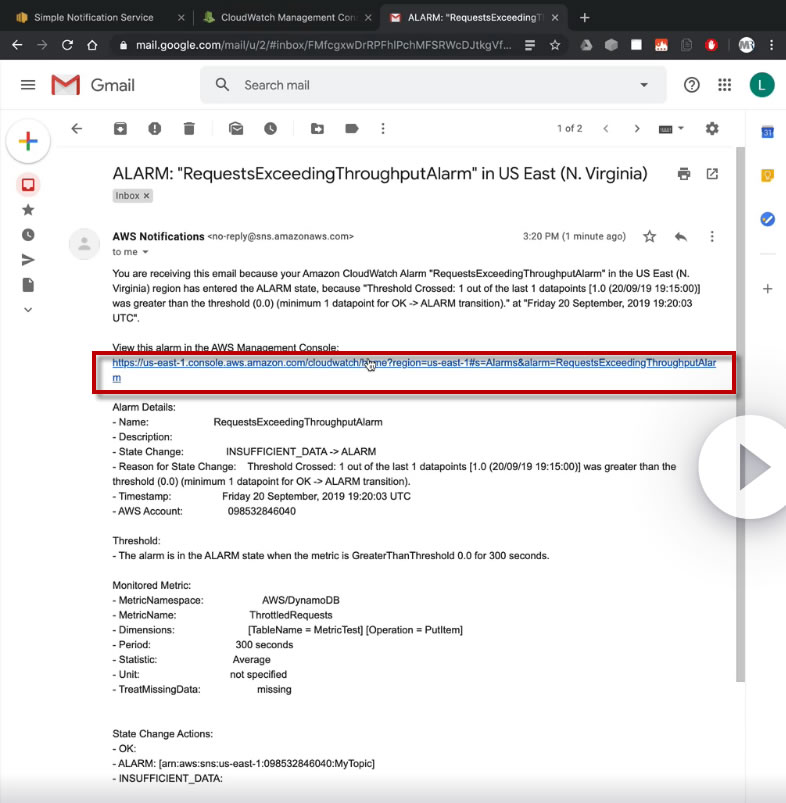Reload the page

pyautogui.click(x=67, y=45)
